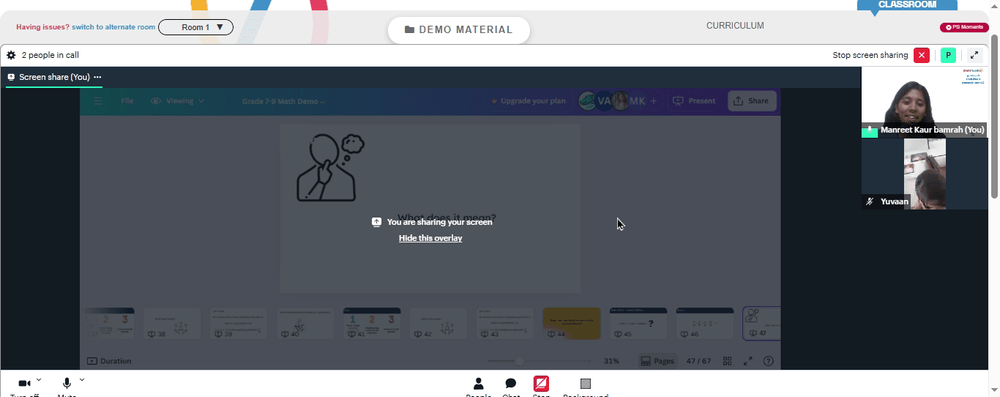Open the CURRICULUM tab
This screenshot has width=1000, height=397.
(735, 26)
